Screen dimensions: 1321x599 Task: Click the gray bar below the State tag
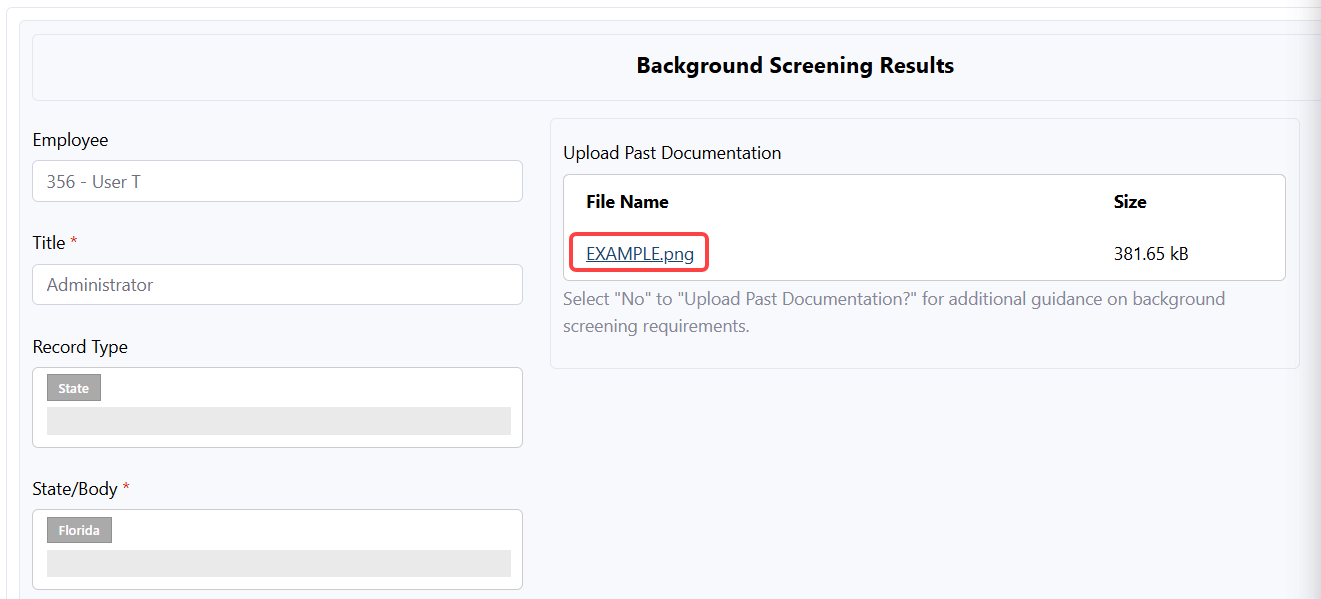click(x=278, y=421)
